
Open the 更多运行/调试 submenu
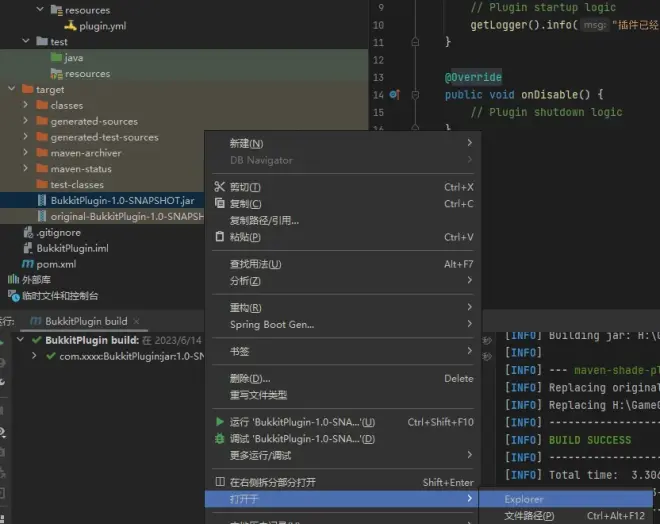click(x=343, y=455)
